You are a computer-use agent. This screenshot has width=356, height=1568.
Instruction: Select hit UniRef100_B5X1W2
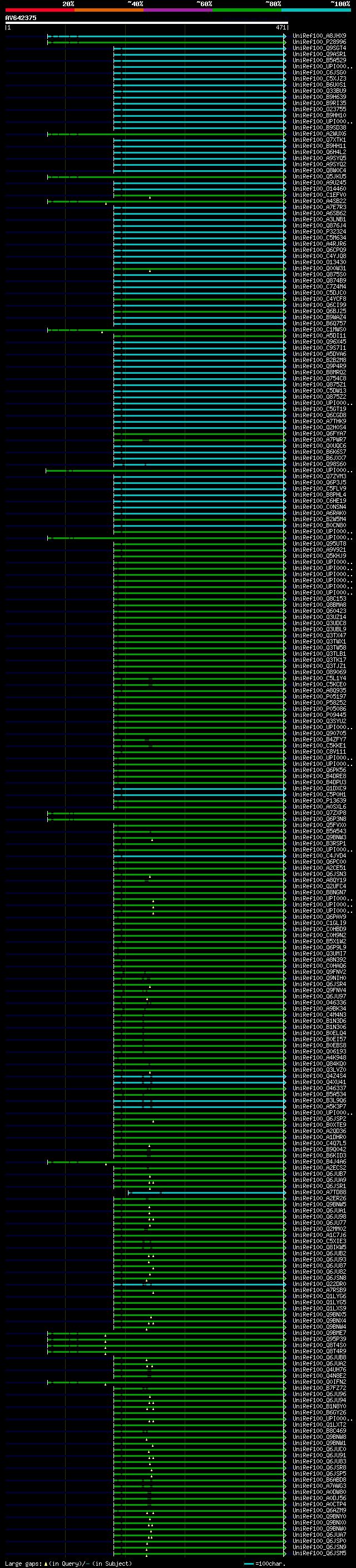[319, 941]
